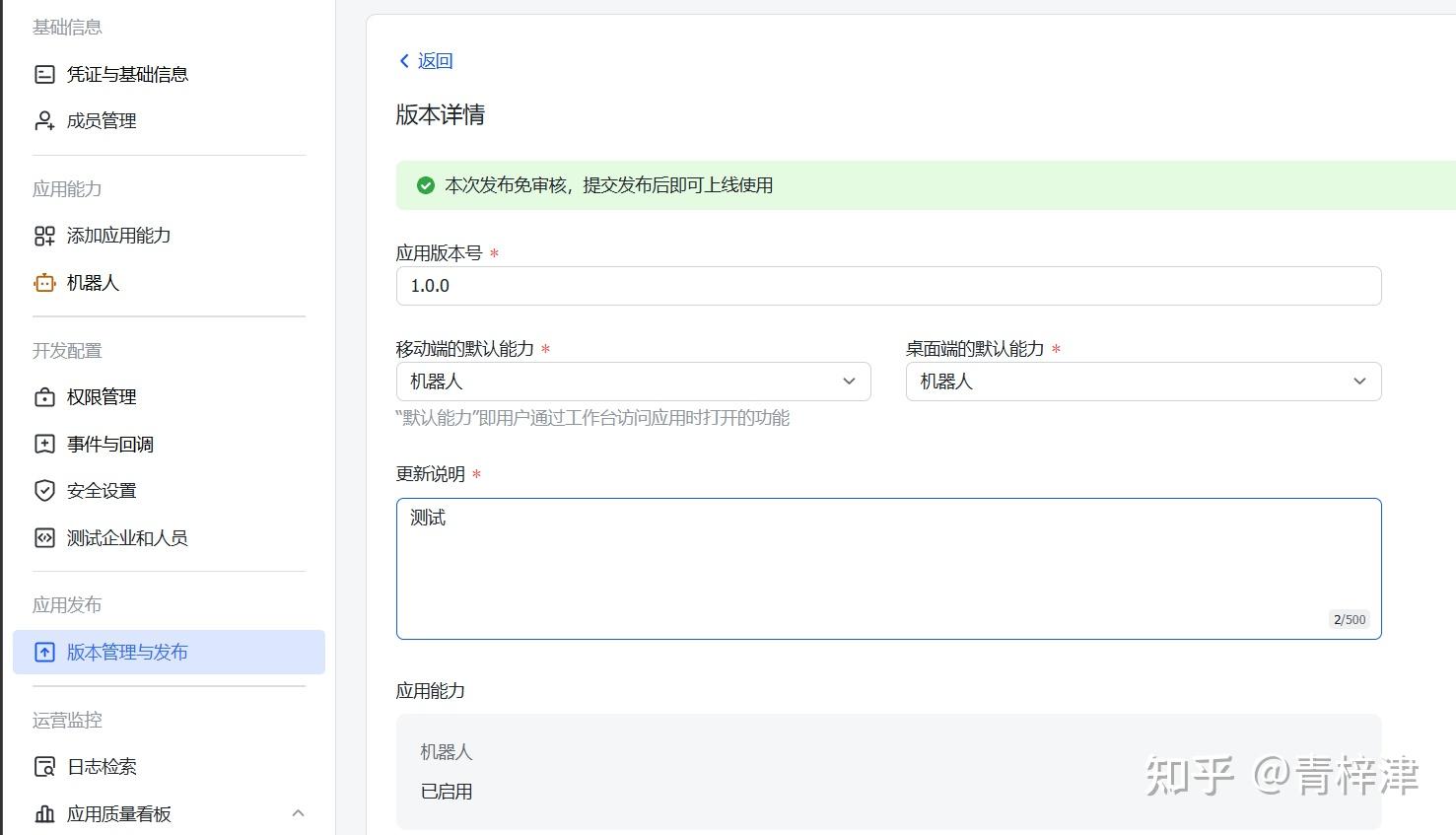Click the back arrow icon beside 返回
This screenshot has width=1456, height=835.
click(404, 61)
